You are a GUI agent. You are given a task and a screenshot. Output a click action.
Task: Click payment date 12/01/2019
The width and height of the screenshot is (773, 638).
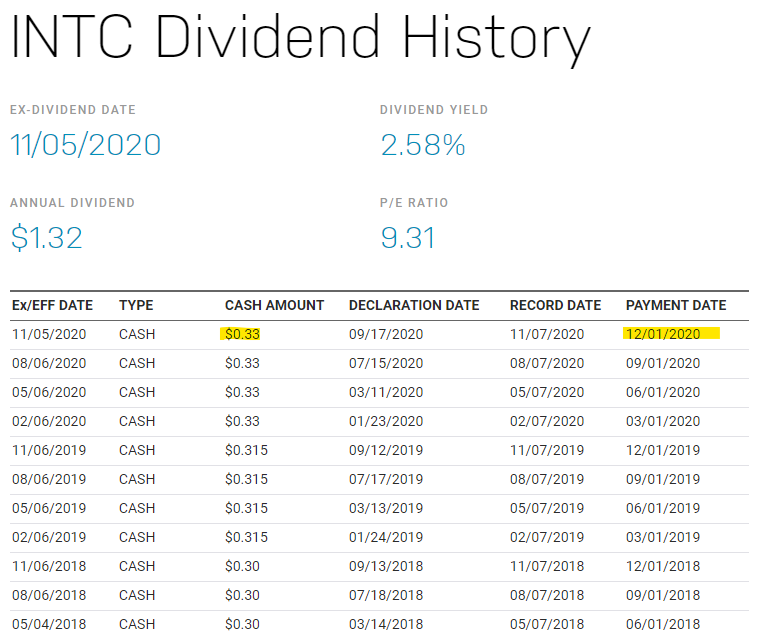click(x=663, y=450)
